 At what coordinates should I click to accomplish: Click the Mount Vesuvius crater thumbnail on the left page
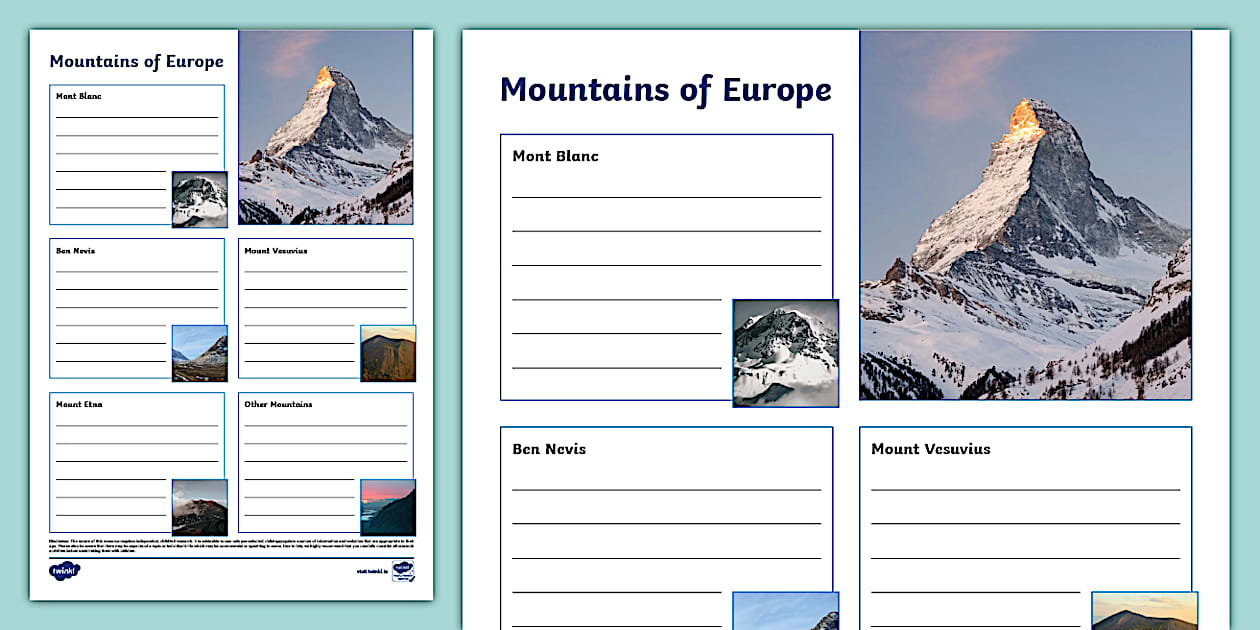pyautogui.click(x=388, y=353)
